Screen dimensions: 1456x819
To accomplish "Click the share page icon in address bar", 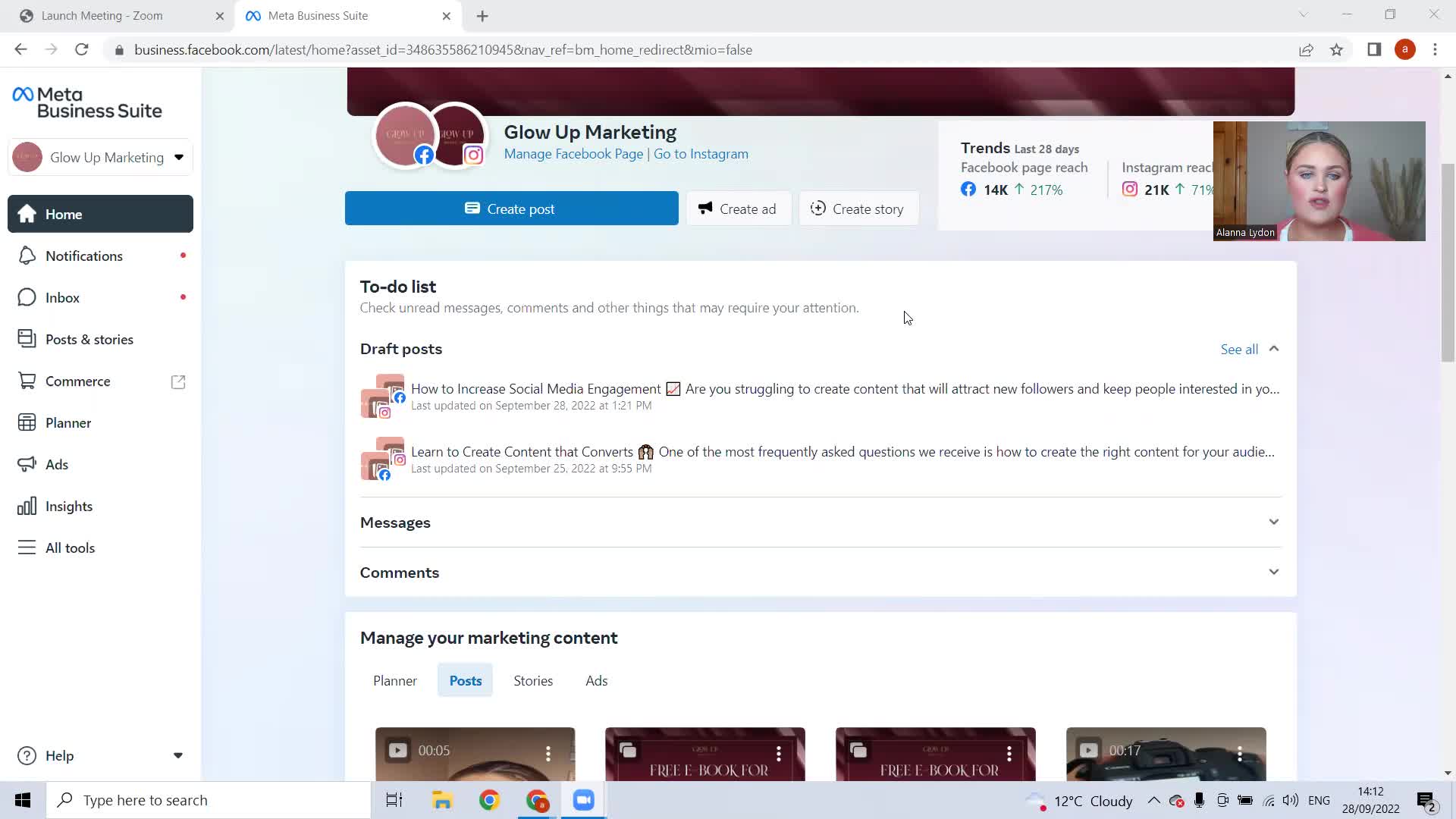I will pos(1306,49).
